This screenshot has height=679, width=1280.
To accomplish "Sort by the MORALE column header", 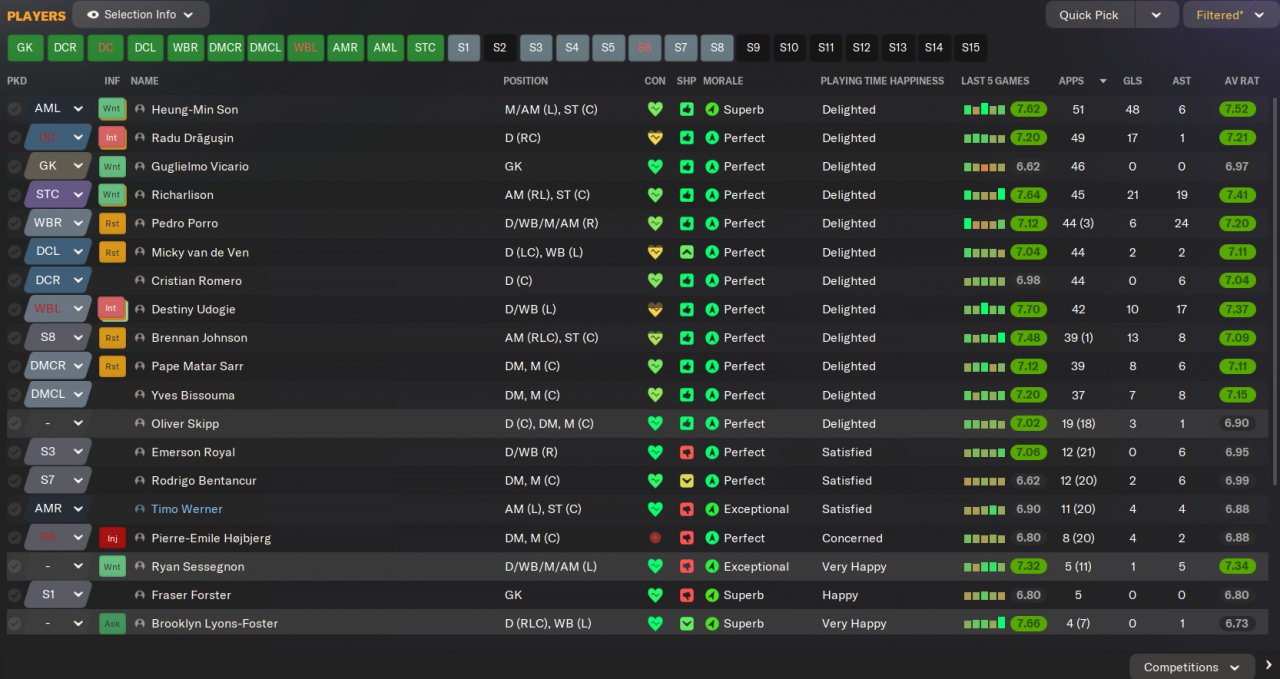I will [x=723, y=81].
